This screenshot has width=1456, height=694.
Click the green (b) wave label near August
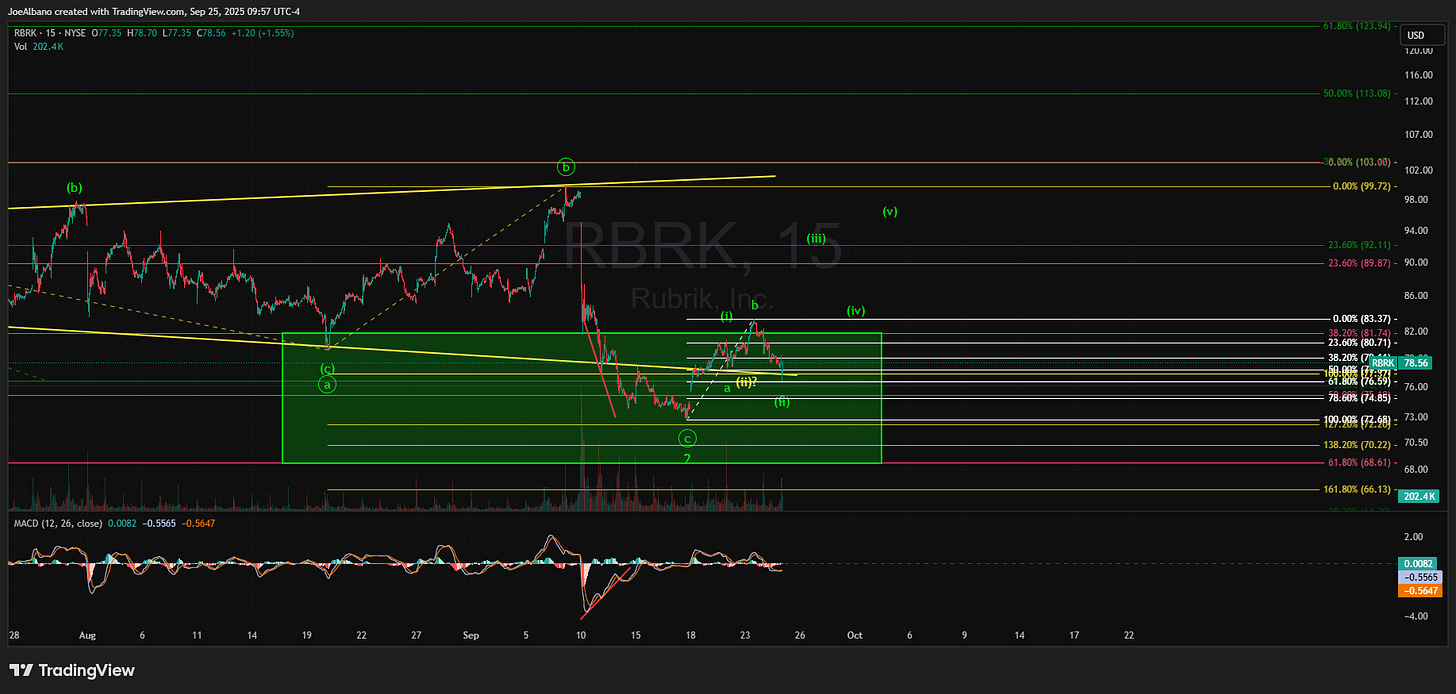[74, 188]
